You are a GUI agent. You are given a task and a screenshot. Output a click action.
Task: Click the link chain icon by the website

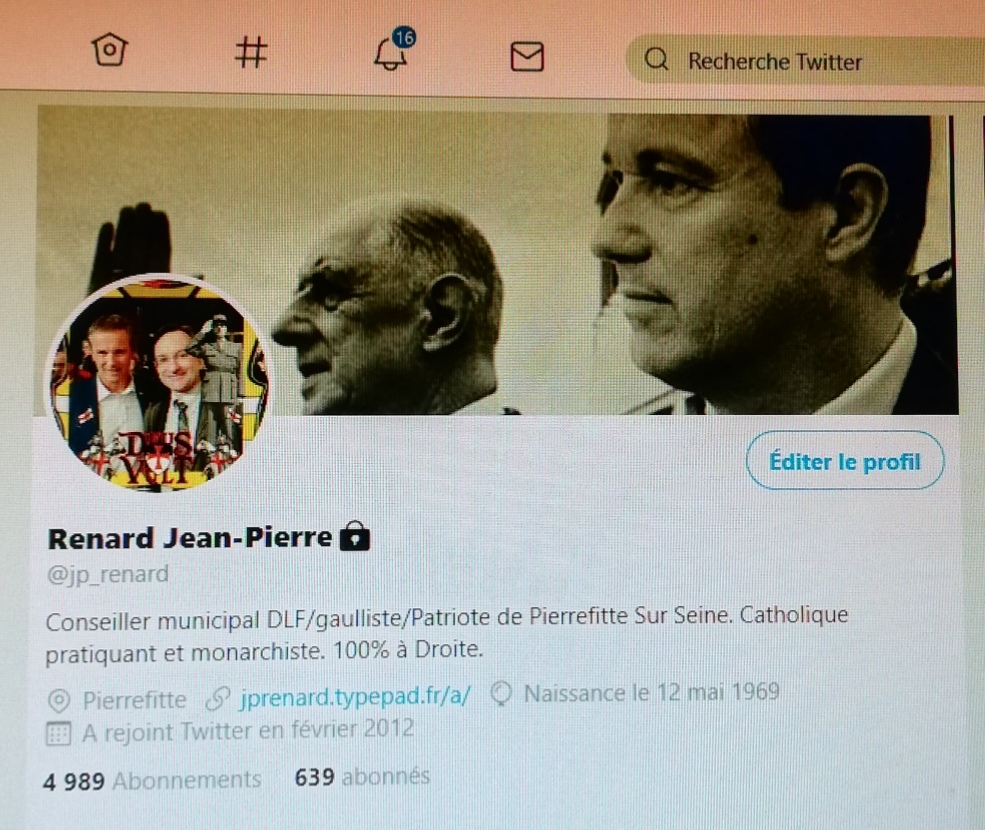(x=218, y=699)
